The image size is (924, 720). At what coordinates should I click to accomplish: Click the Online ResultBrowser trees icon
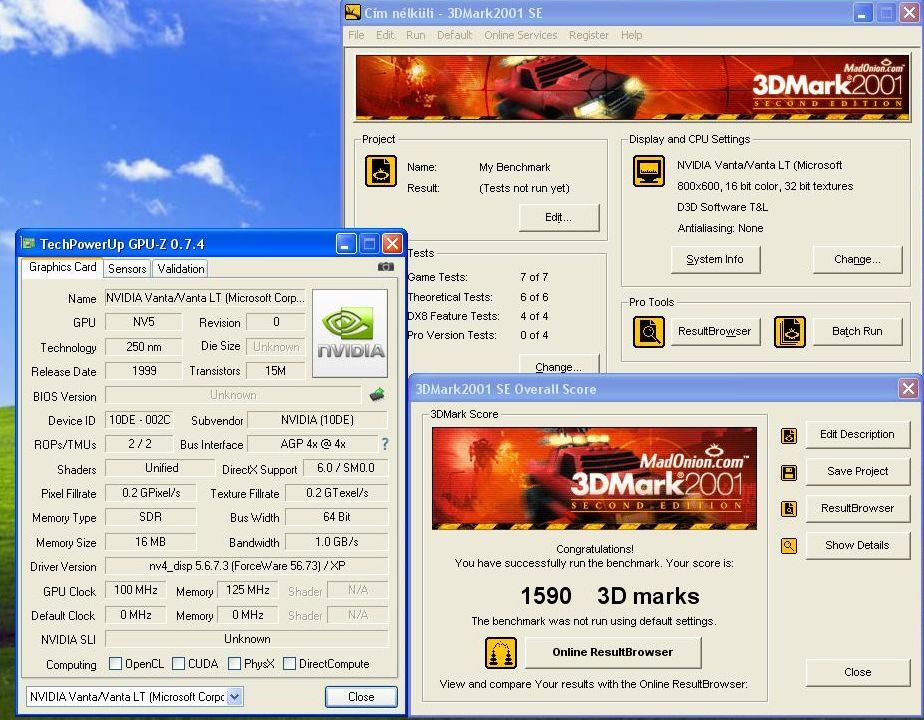coord(501,653)
